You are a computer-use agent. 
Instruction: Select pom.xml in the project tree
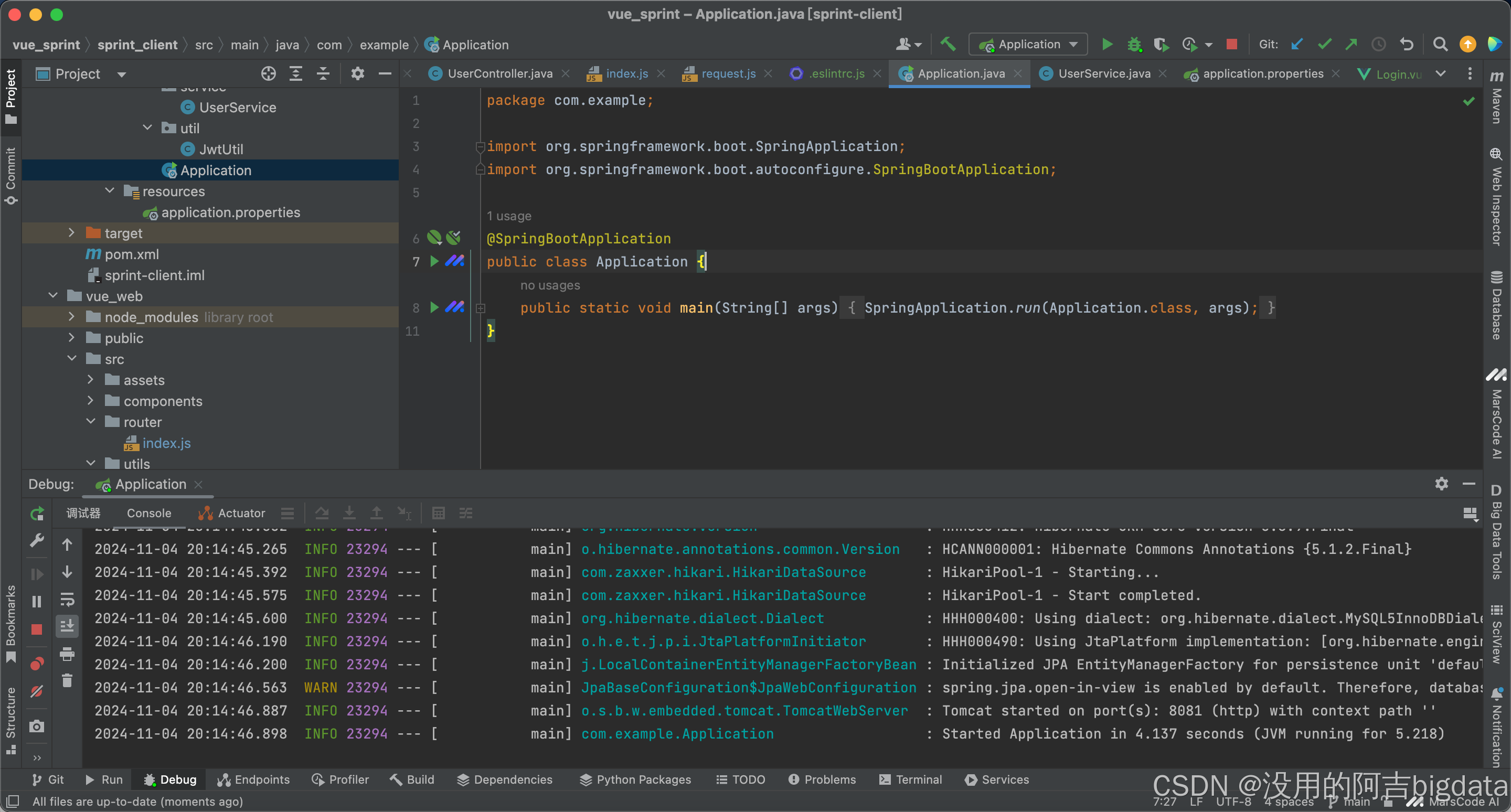[x=131, y=254]
